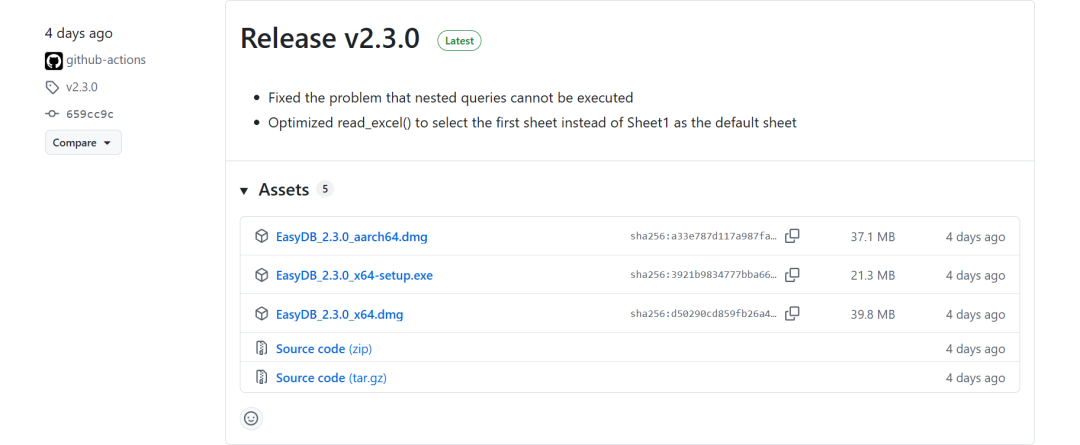Click the v2.3.0 tag icon
1080x445 pixels.
53,87
